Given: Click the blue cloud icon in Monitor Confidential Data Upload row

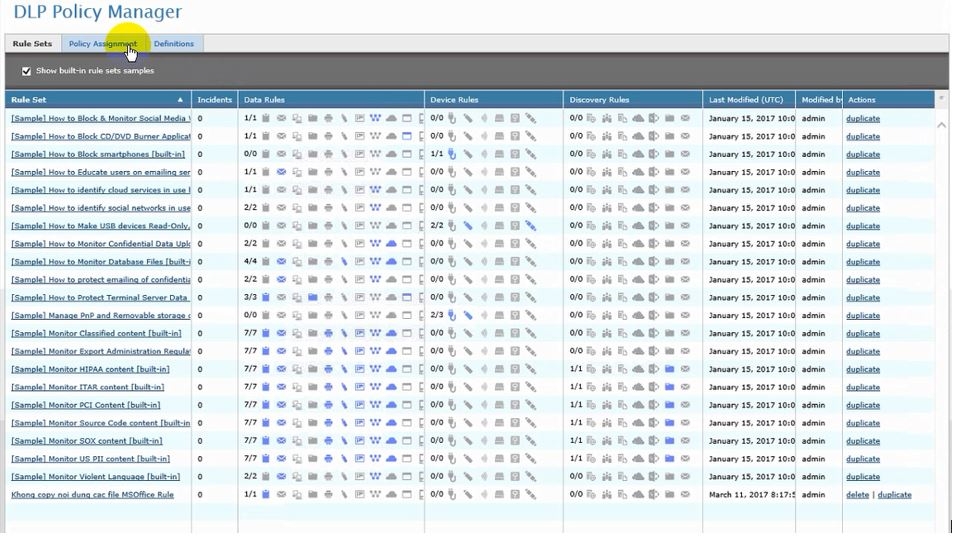Looking at the screenshot, I should tap(391, 244).
